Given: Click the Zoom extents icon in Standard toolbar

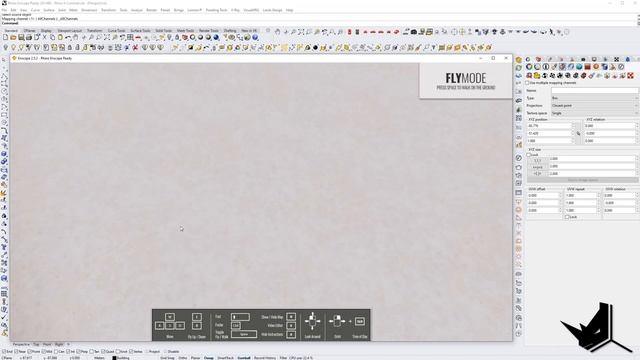Looking at the screenshot, I should point(107,38).
